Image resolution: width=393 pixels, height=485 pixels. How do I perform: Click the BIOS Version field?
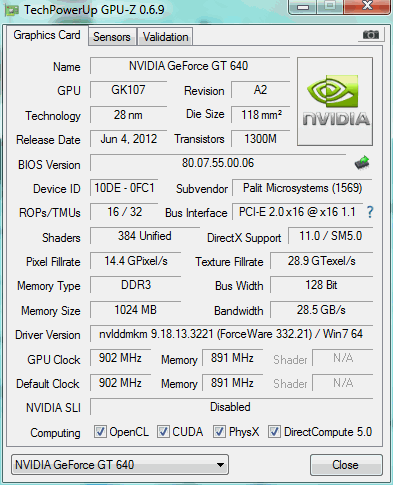(x=218, y=163)
